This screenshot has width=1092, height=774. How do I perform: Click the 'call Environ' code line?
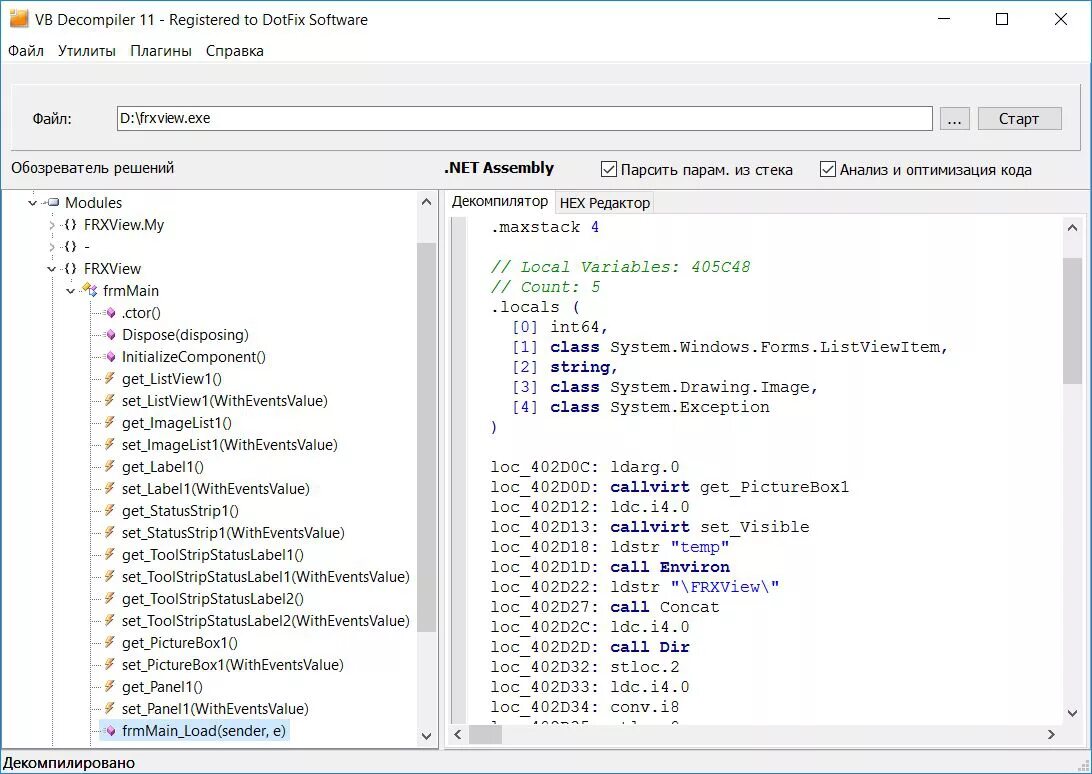pos(610,567)
